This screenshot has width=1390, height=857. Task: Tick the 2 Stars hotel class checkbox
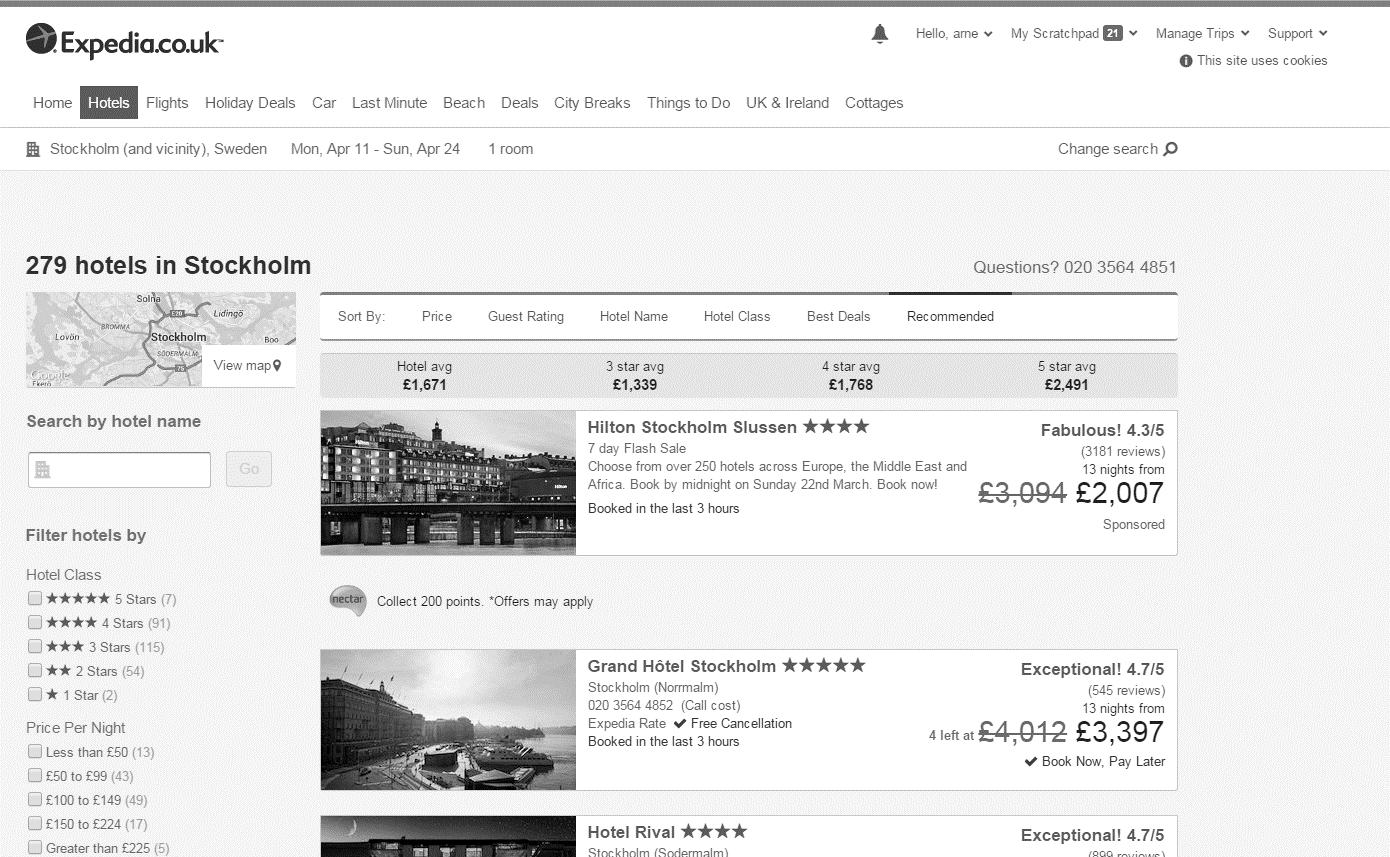click(35, 670)
